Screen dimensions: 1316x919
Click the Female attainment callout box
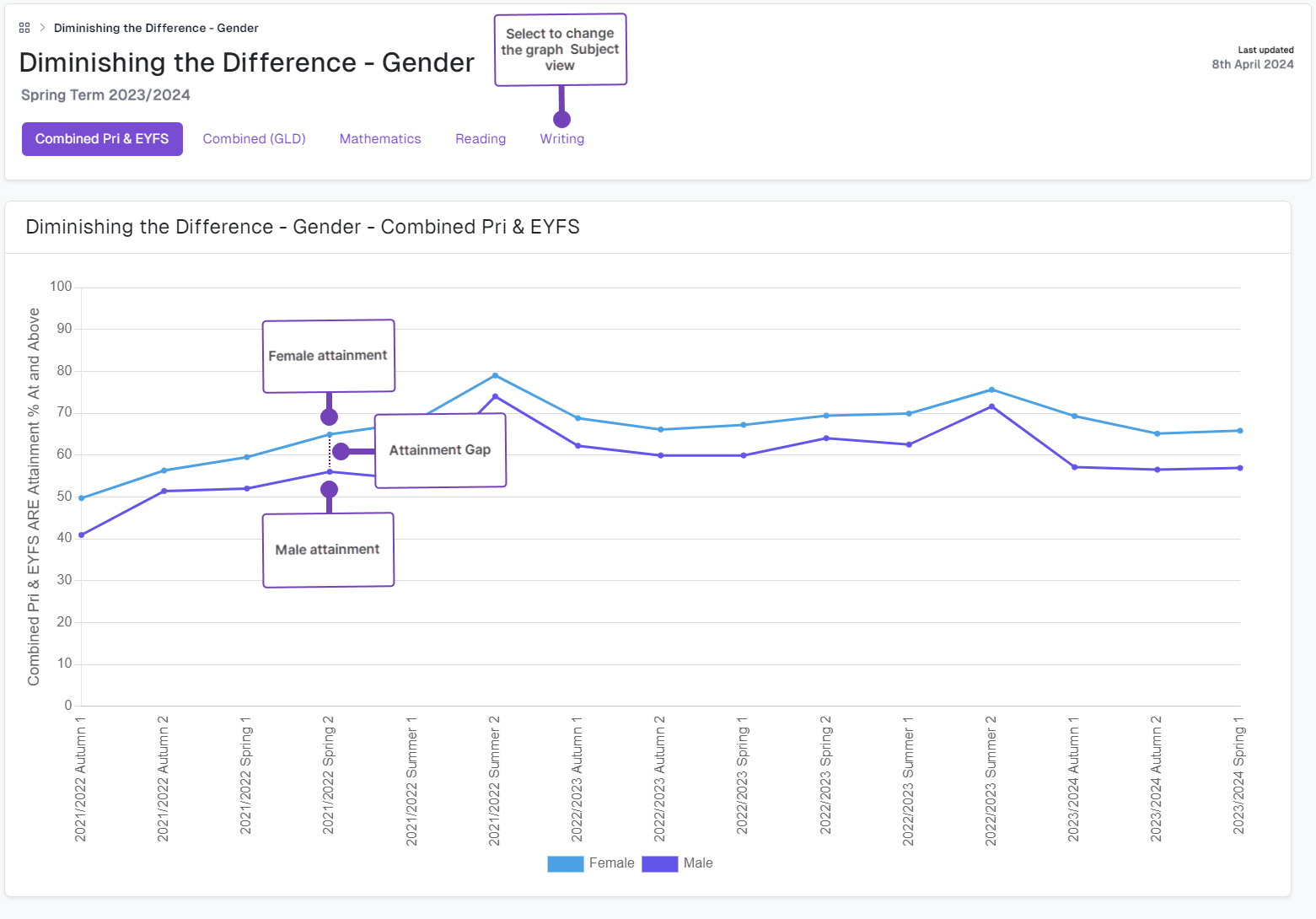pos(328,356)
